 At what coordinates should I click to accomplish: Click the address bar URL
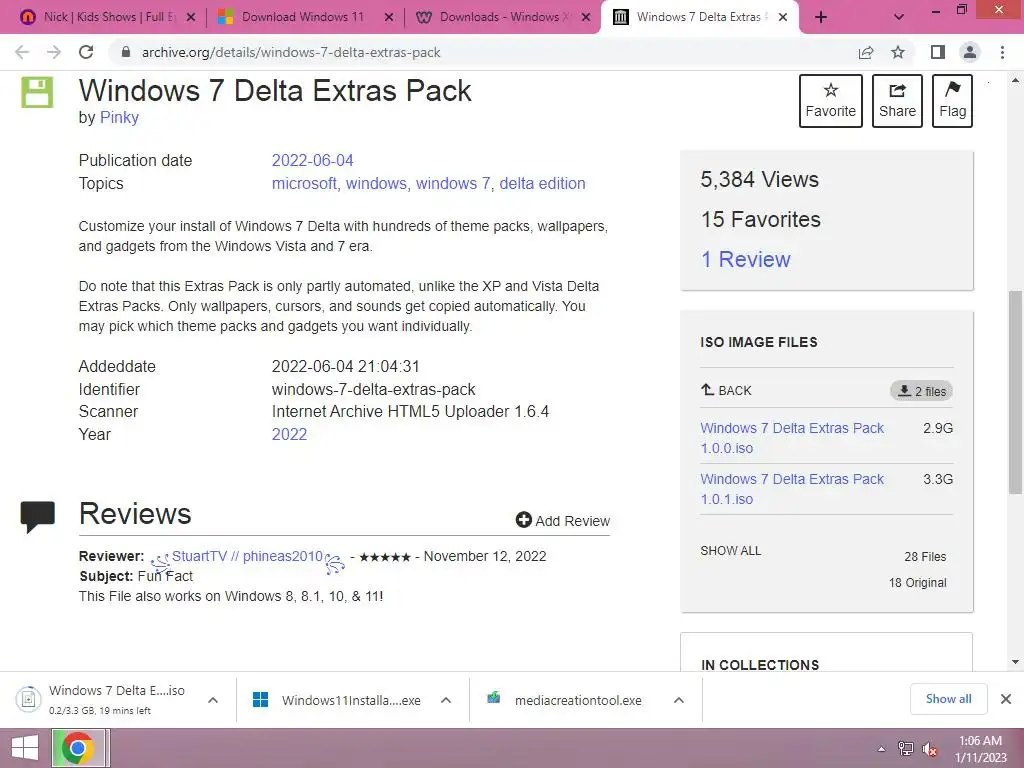[291, 52]
